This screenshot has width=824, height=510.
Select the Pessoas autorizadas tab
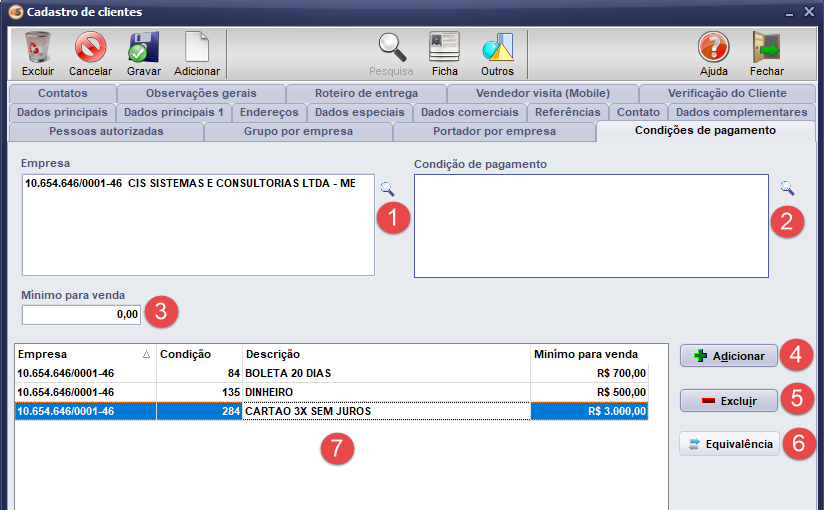point(106,131)
